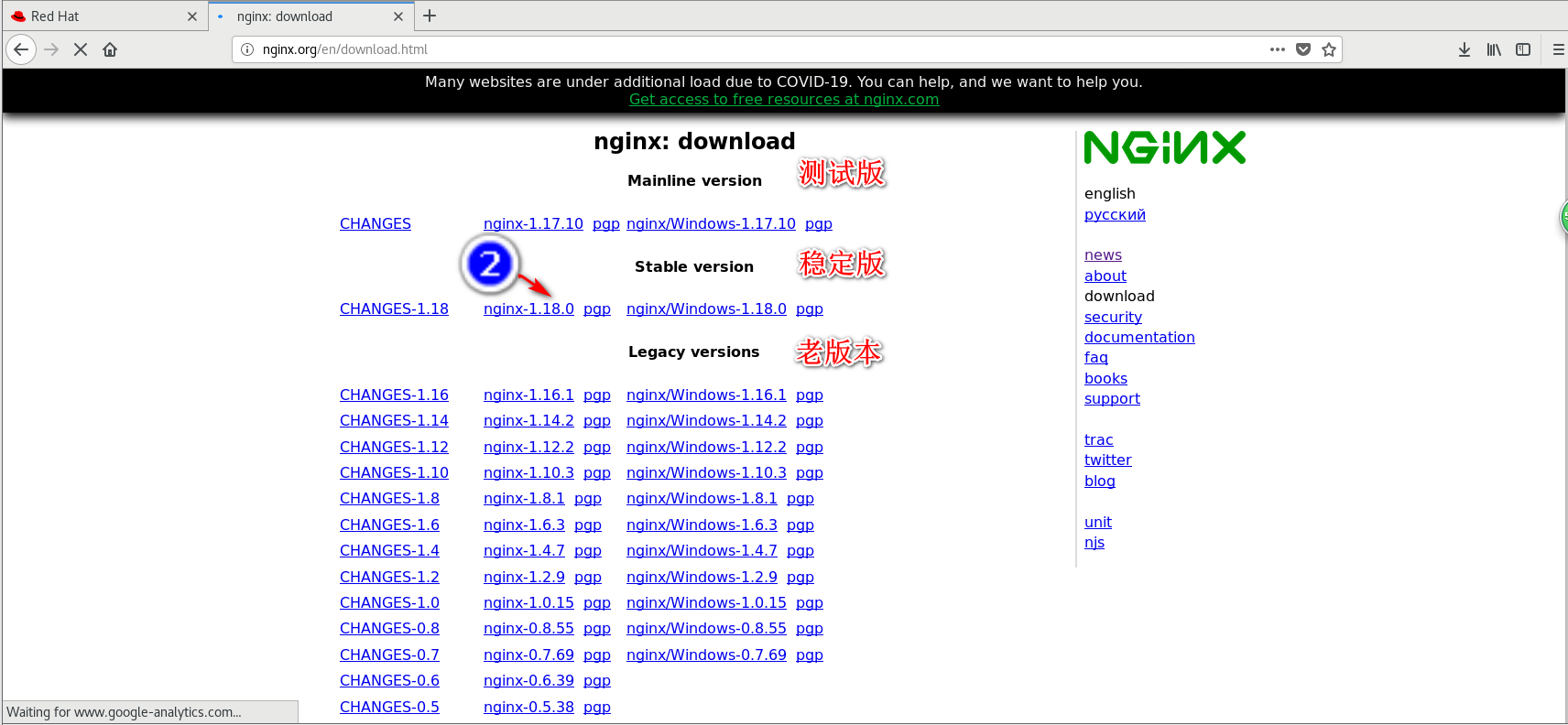
Task: Open the news sidebar link
Action: click(x=1103, y=254)
